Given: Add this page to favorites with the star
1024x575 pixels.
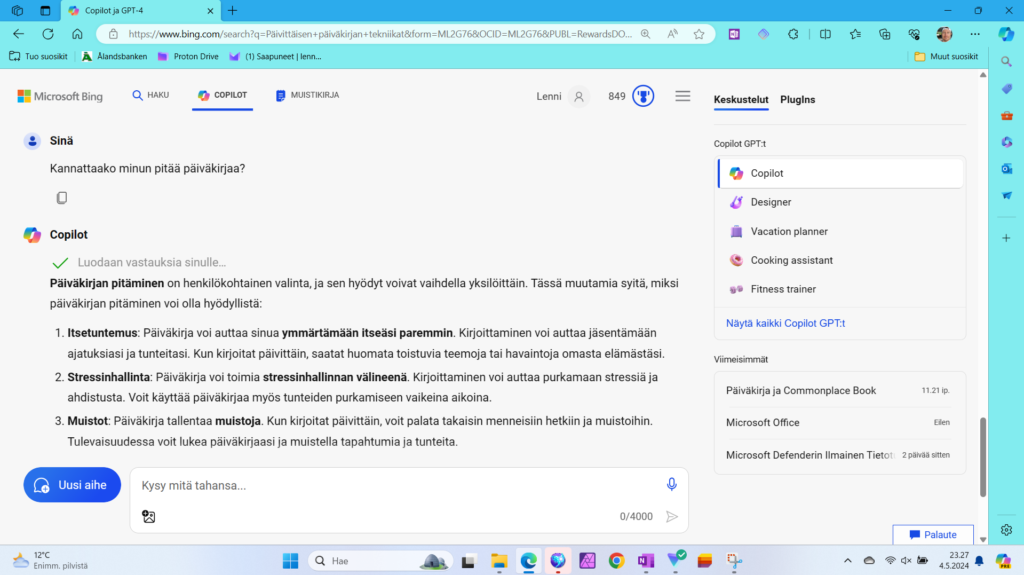Looking at the screenshot, I should (x=699, y=34).
